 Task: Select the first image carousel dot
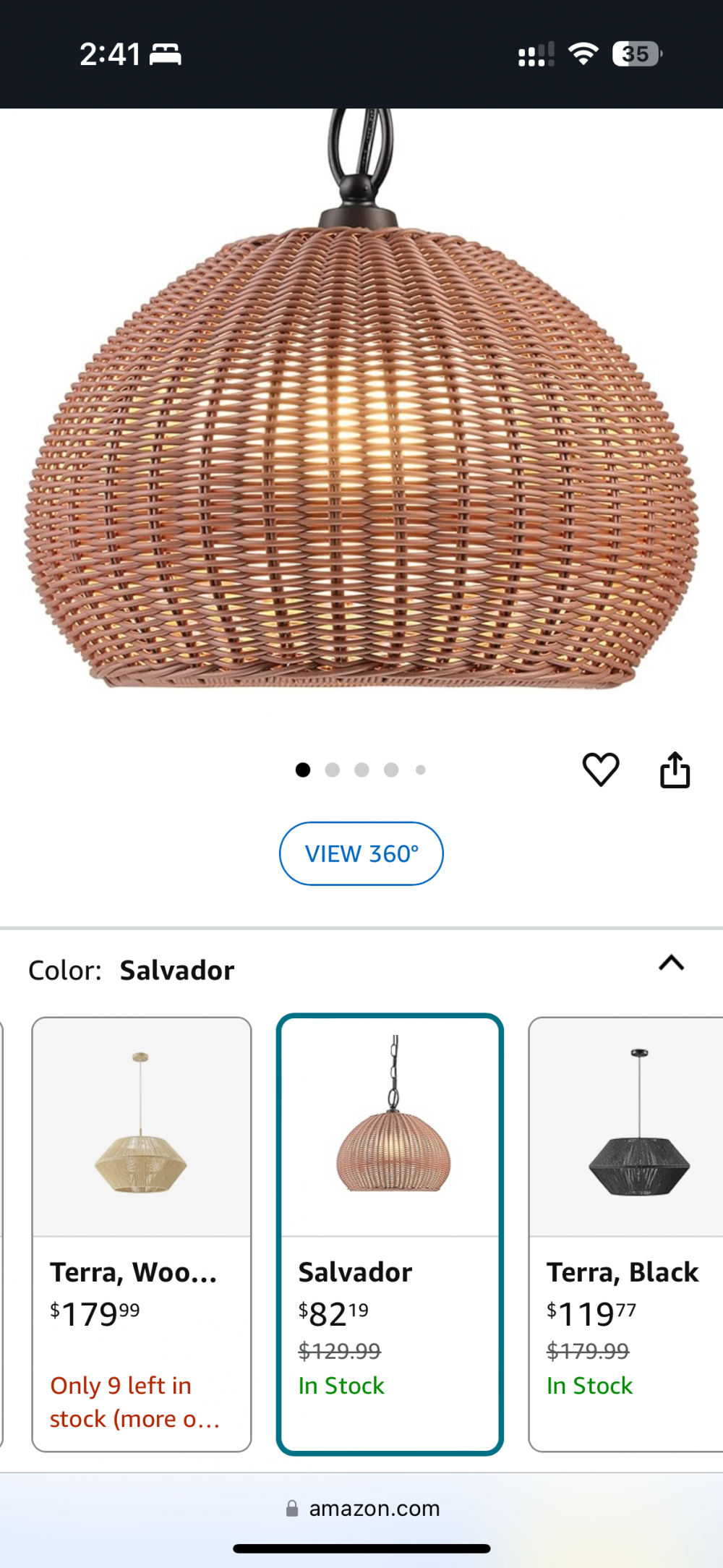(303, 770)
